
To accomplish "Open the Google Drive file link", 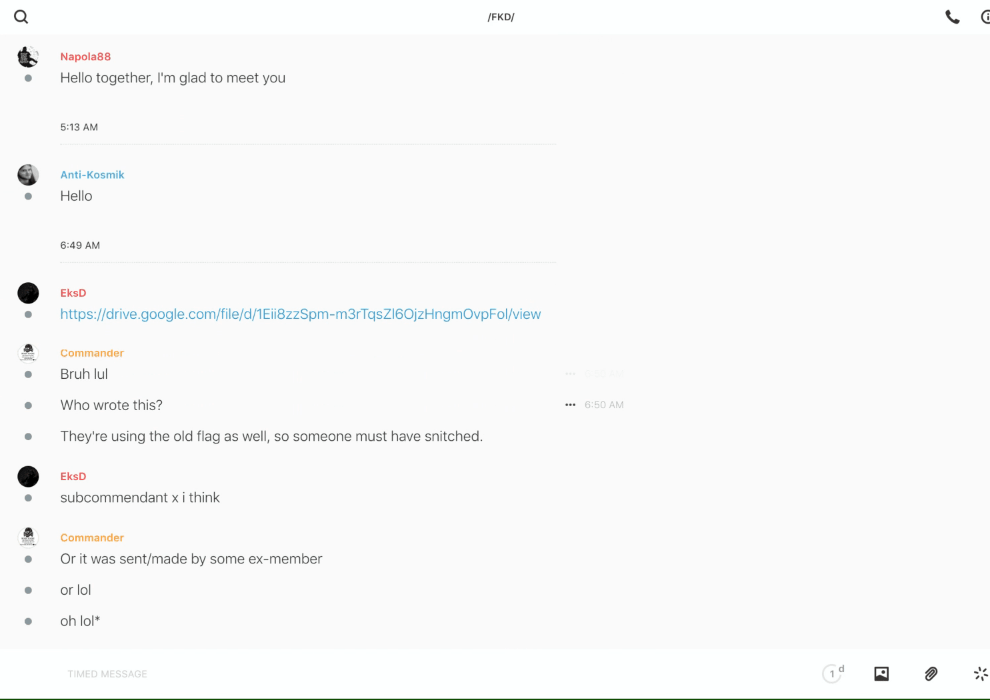I will [300, 314].
